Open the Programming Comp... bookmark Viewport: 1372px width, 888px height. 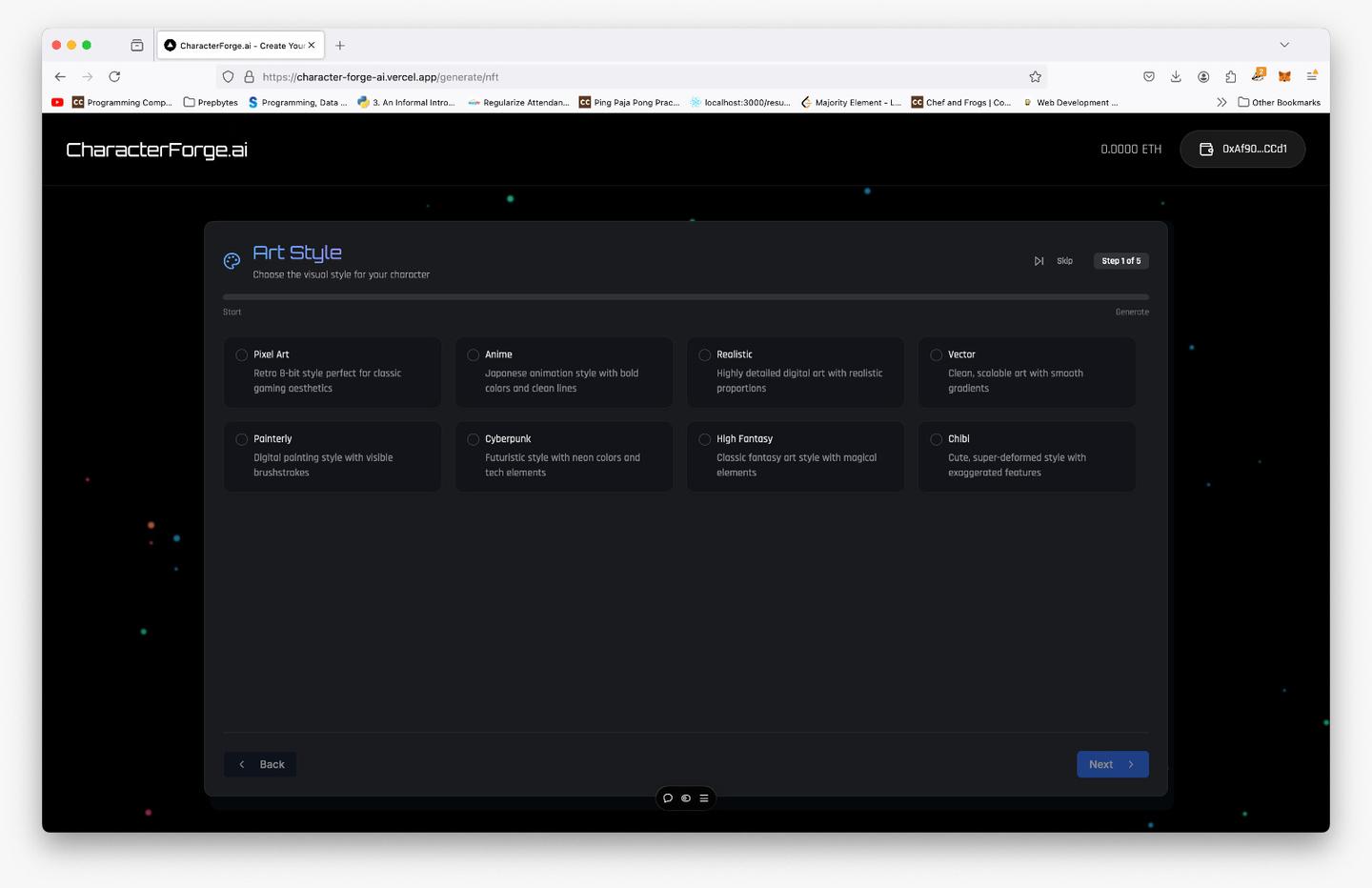pyautogui.click(x=122, y=102)
